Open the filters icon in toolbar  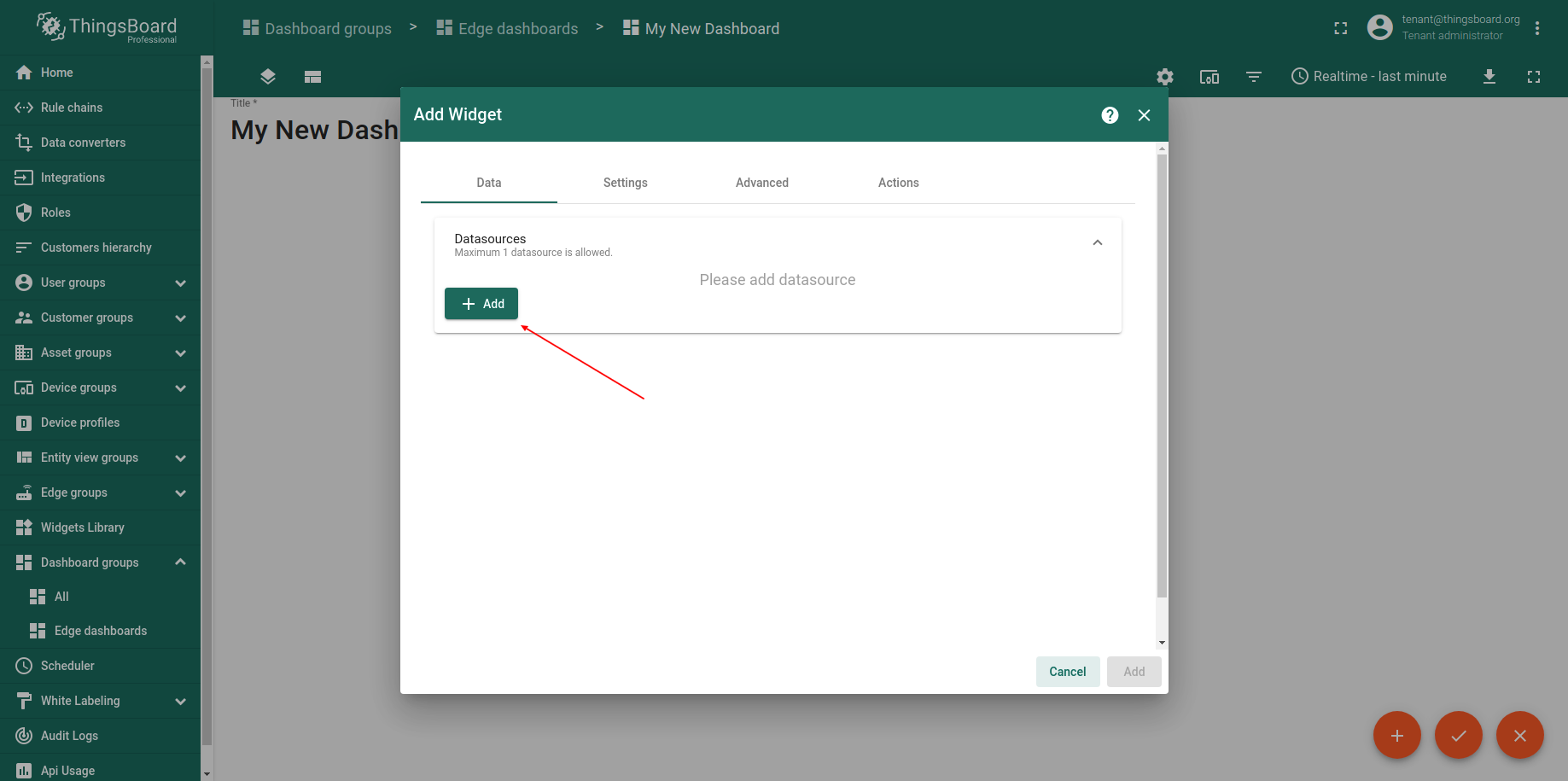tap(1253, 77)
